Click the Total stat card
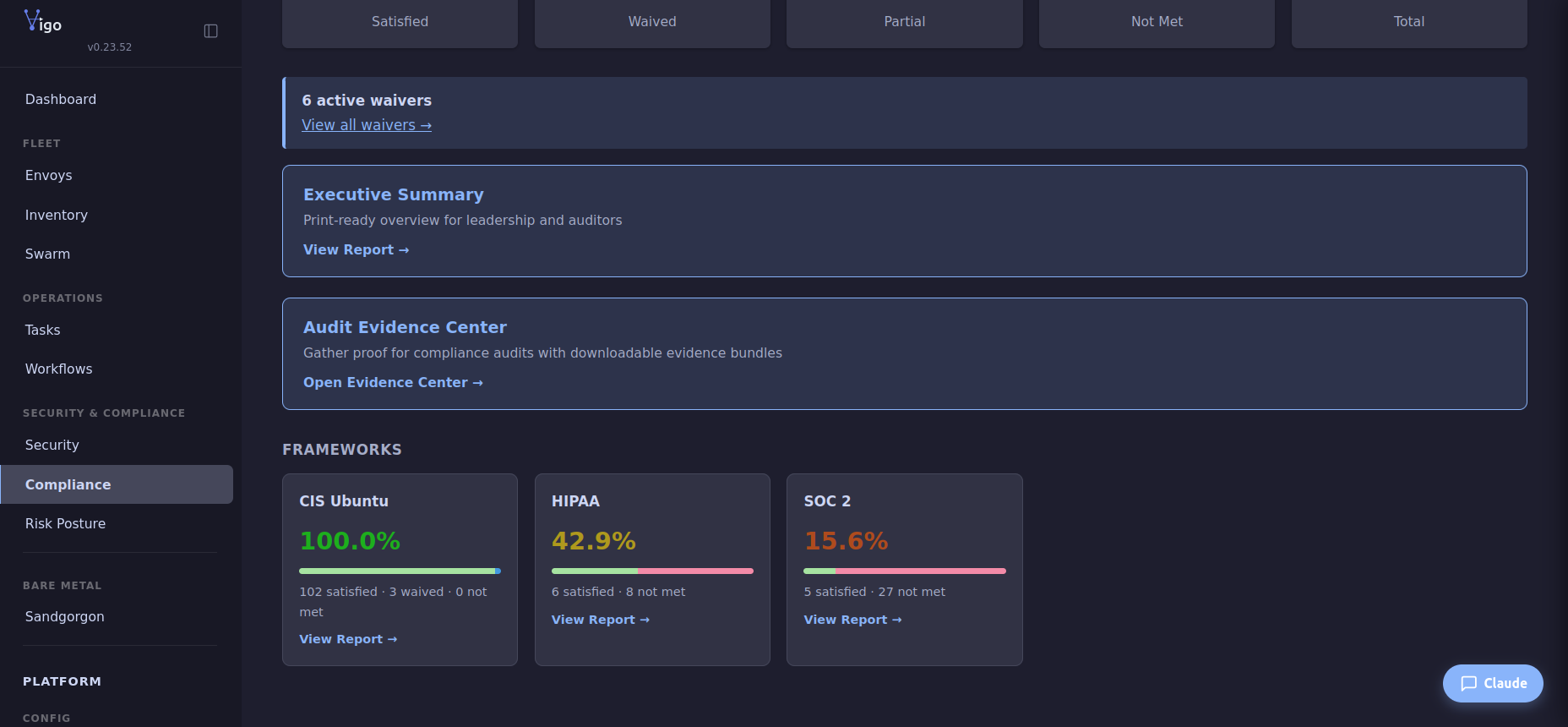This screenshot has width=1568, height=727. pyautogui.click(x=1409, y=22)
